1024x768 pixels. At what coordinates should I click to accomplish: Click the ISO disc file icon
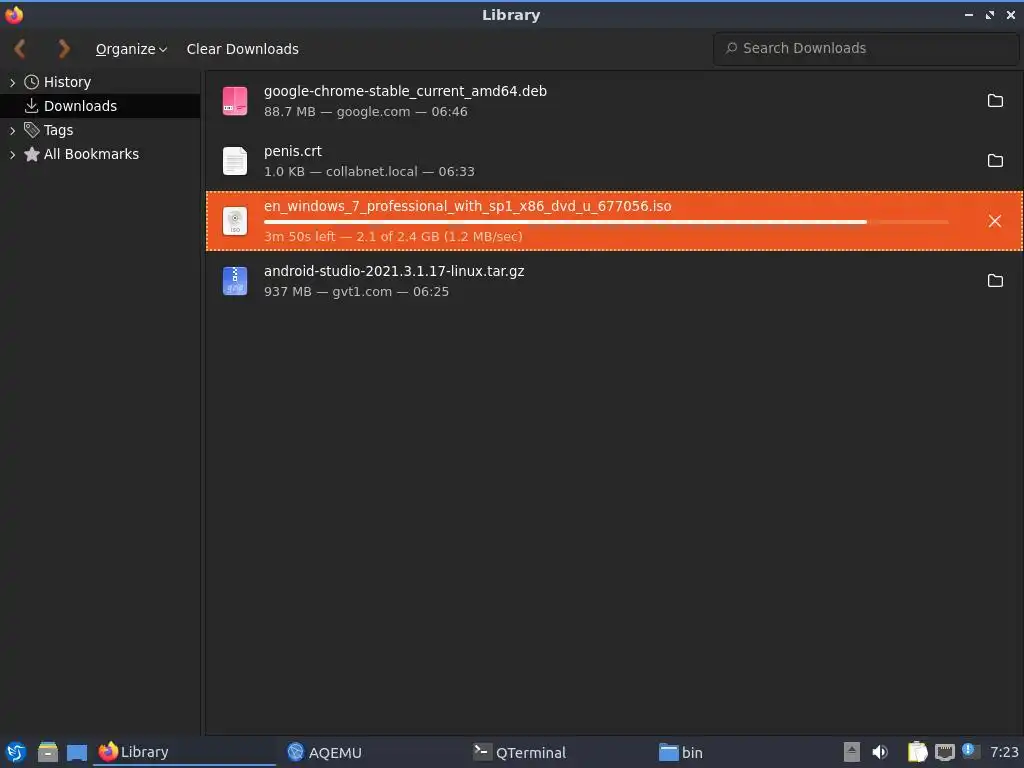(x=235, y=221)
